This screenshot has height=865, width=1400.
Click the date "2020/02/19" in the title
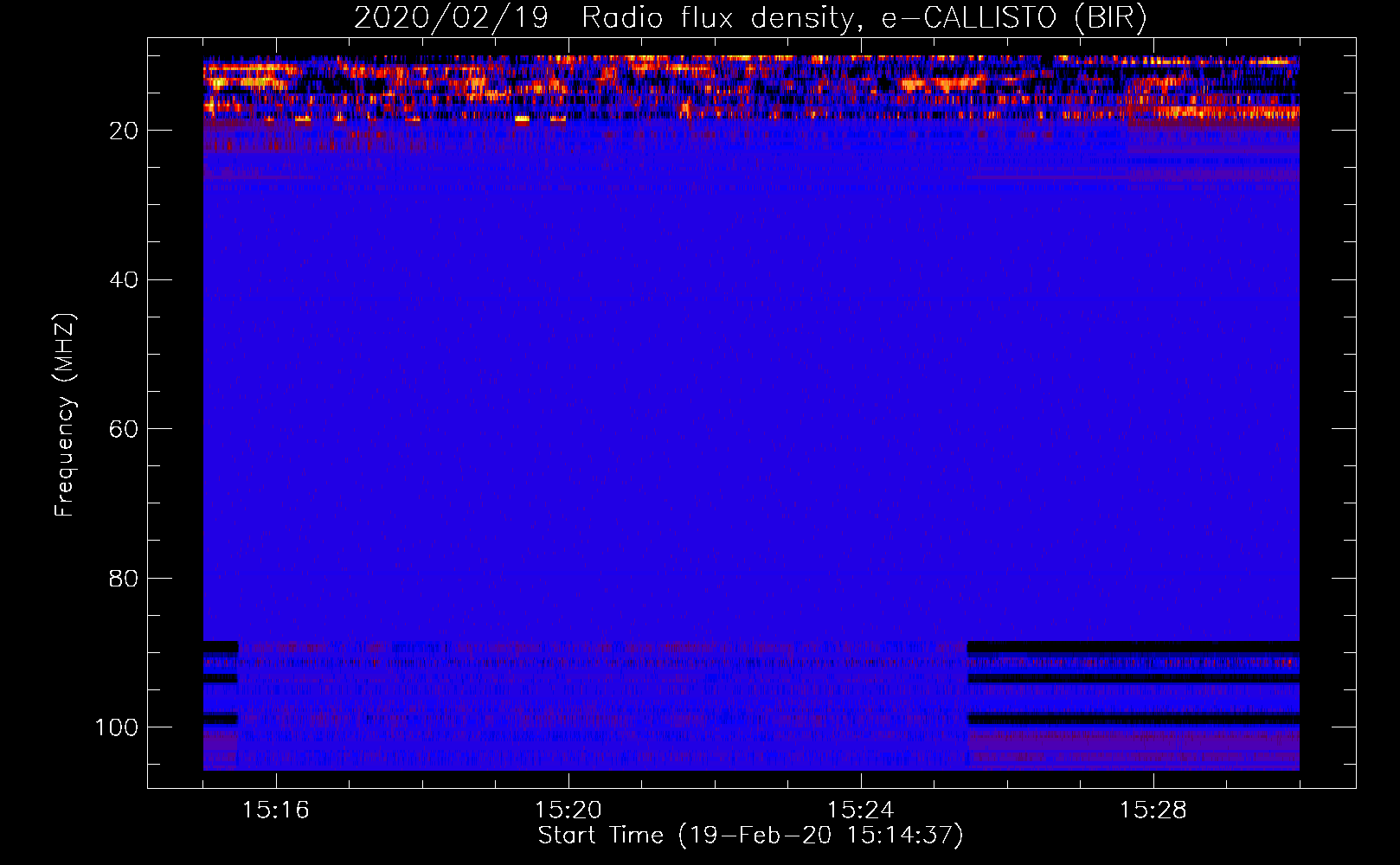[451, 18]
